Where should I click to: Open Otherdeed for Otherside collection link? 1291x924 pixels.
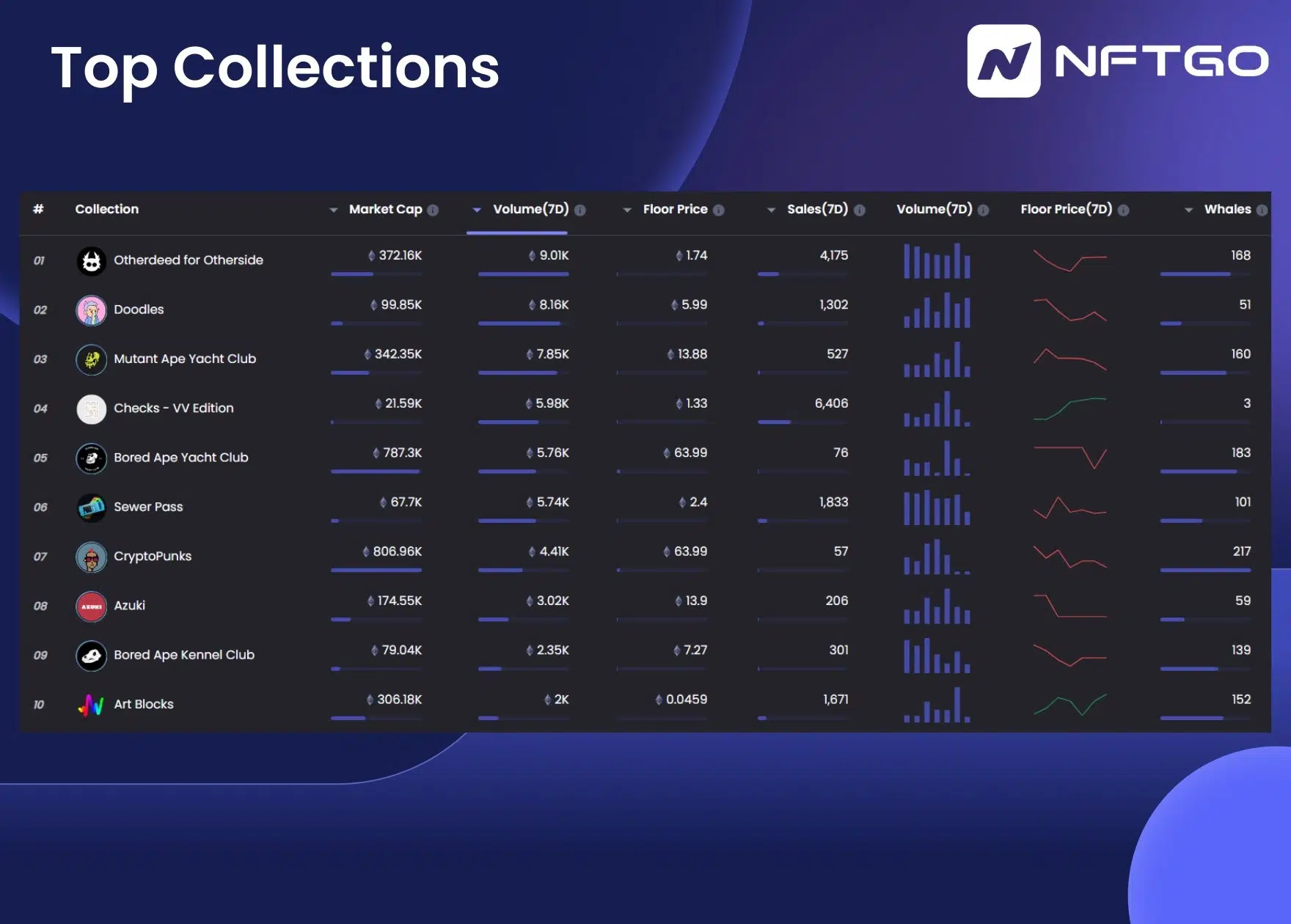point(189,260)
